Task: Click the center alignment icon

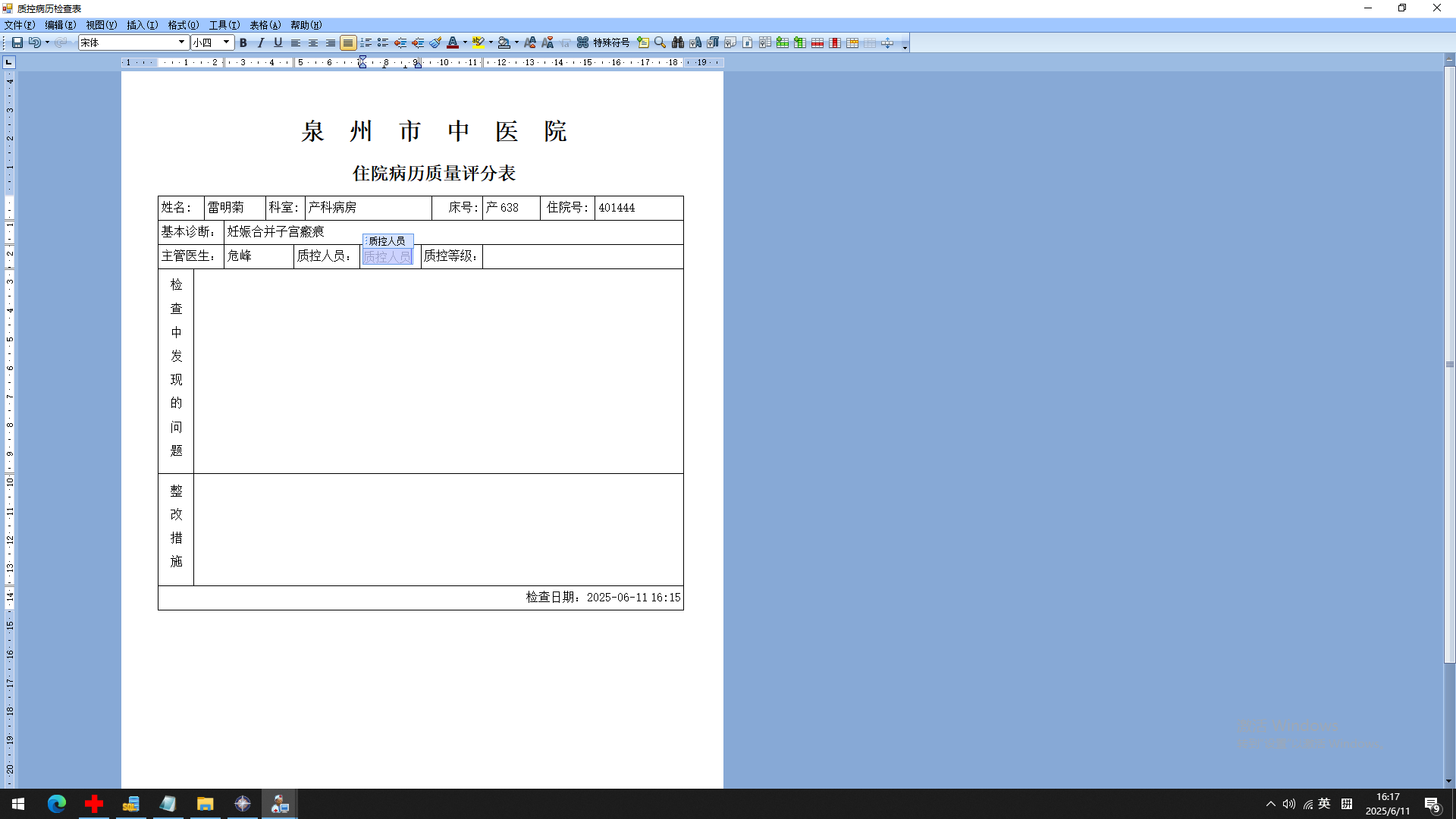Action: tap(313, 42)
